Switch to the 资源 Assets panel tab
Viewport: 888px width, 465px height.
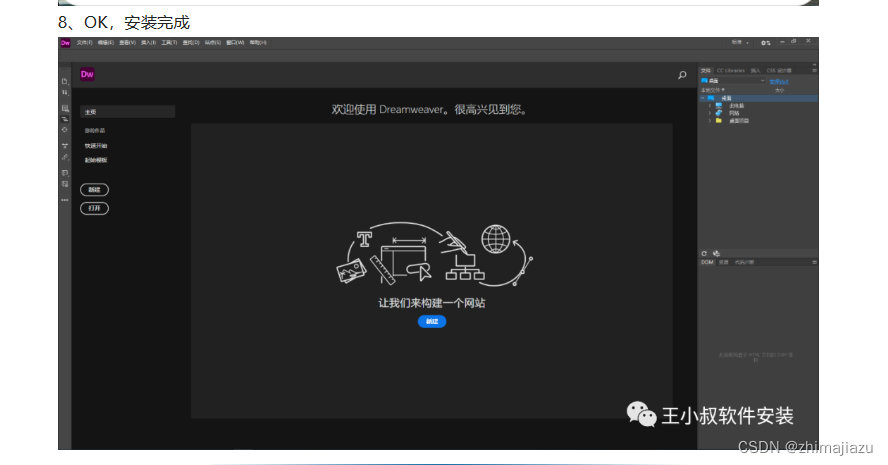(x=724, y=262)
